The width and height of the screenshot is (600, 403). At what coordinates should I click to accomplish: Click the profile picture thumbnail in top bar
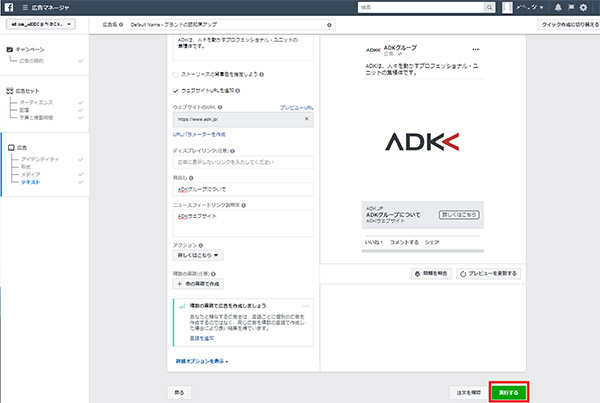[x=507, y=7]
